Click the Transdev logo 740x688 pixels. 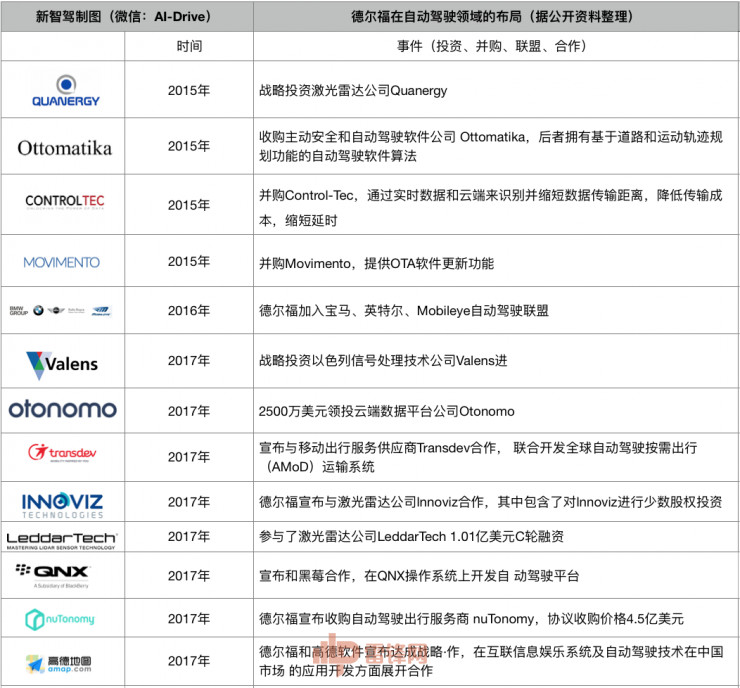62,454
